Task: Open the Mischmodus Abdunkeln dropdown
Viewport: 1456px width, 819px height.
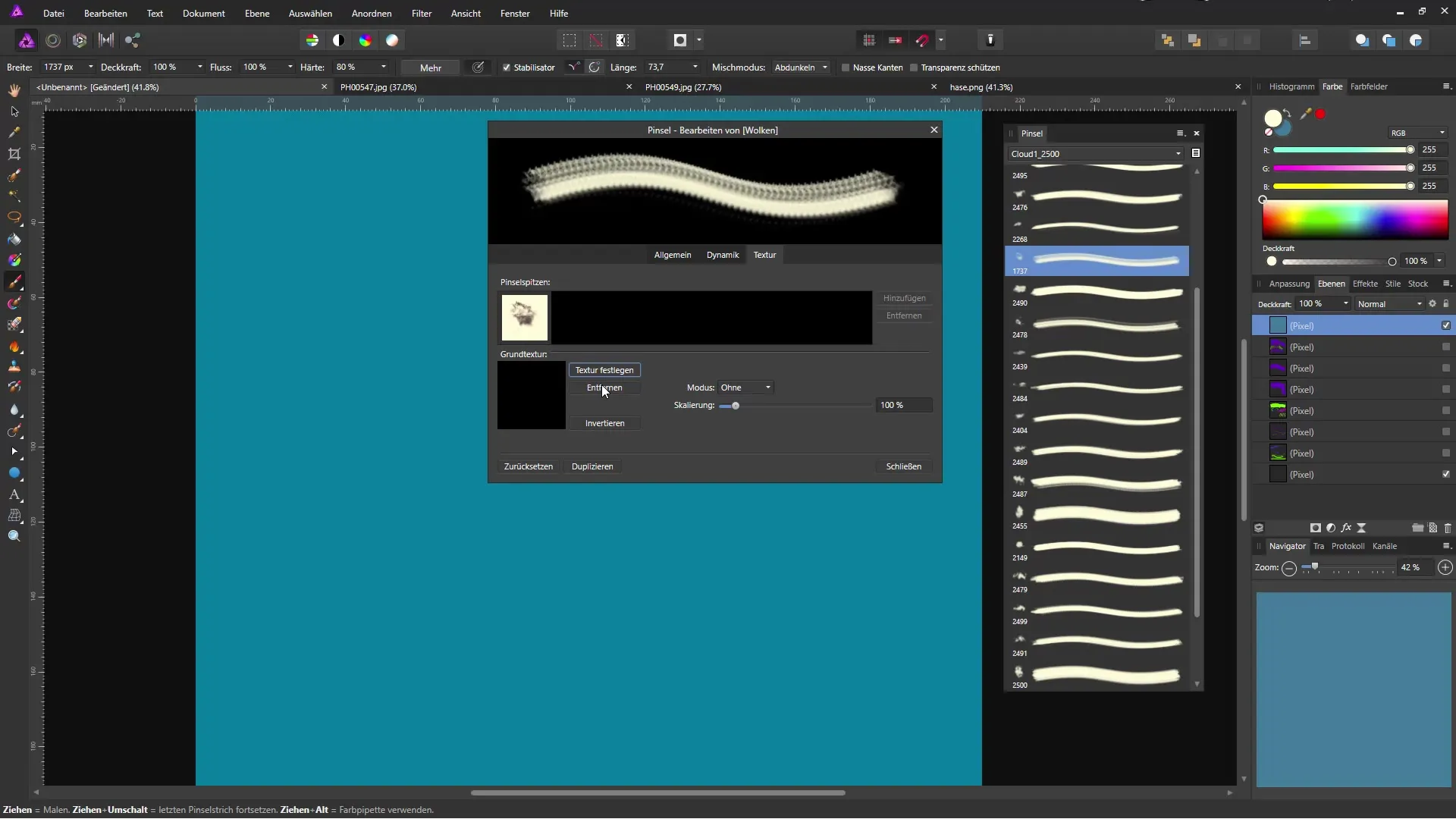Action: click(x=801, y=67)
